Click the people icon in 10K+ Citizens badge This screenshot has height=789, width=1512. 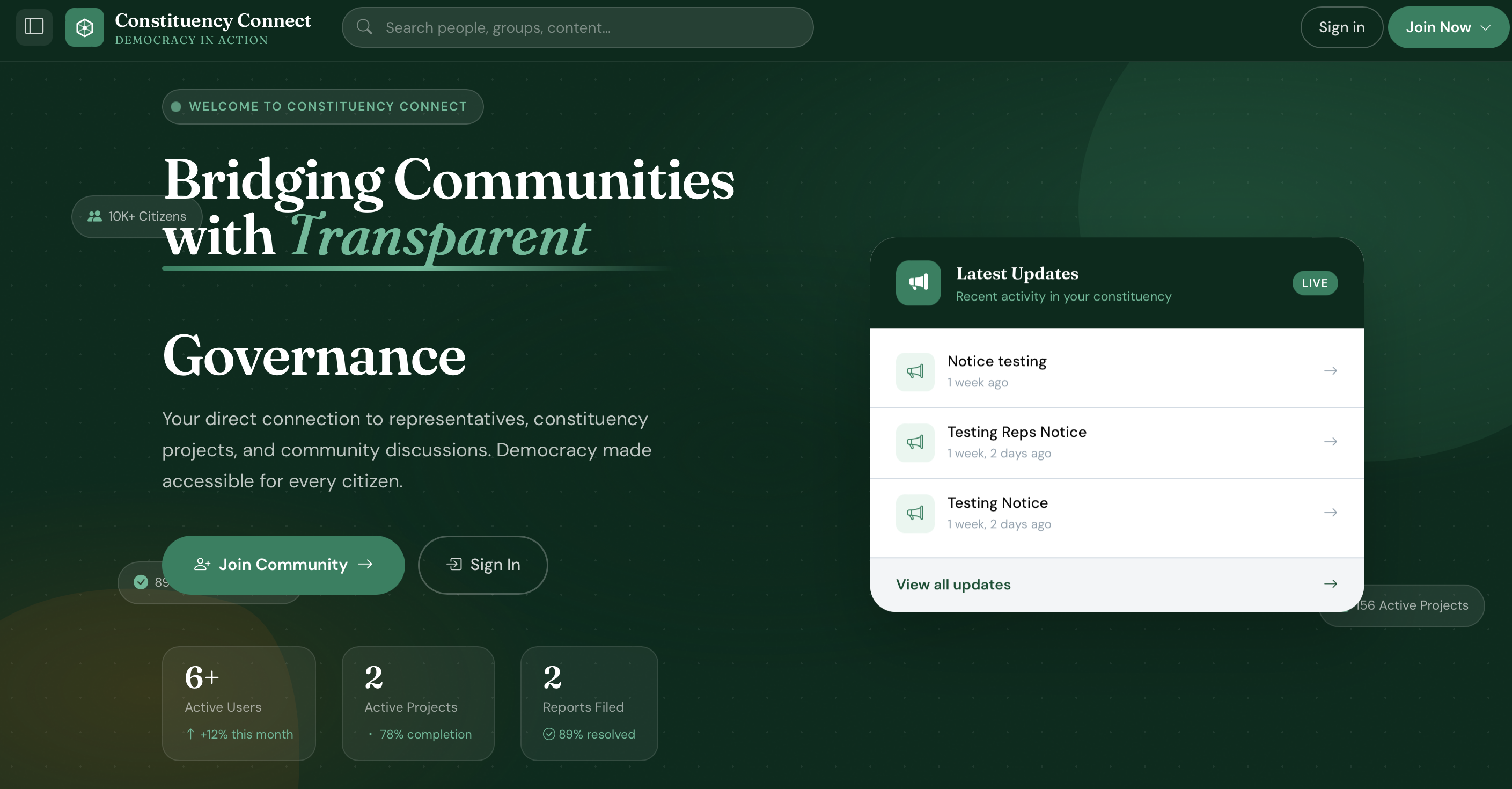94,216
